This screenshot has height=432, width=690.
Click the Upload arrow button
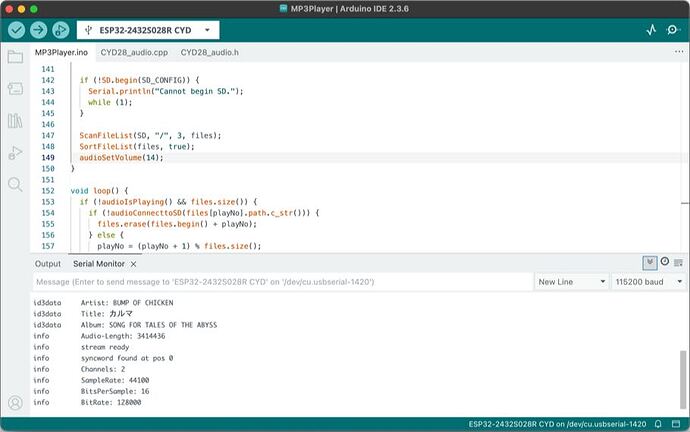click(x=39, y=30)
